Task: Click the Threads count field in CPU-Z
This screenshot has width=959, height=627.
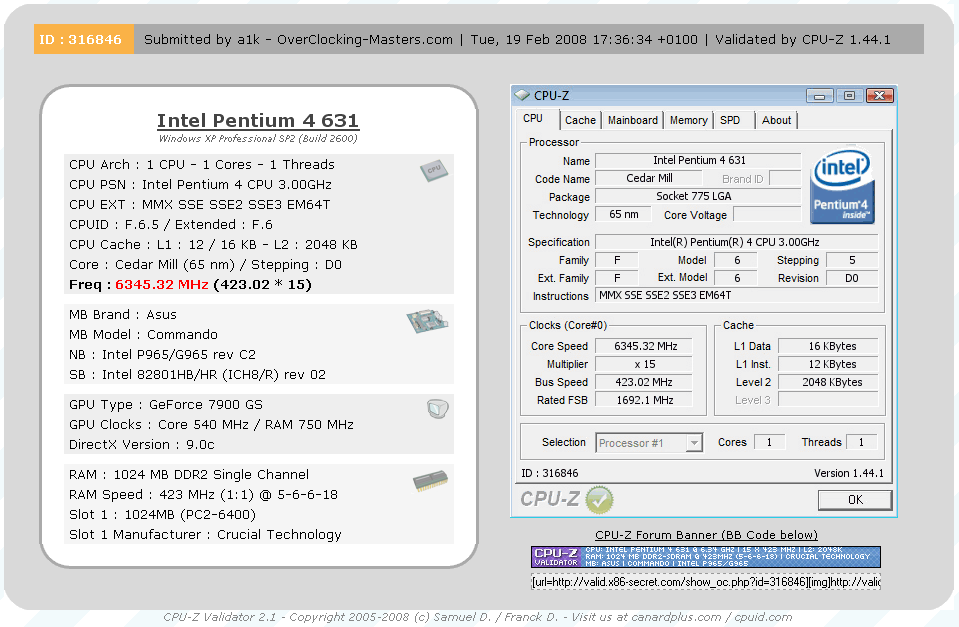Action: tap(862, 442)
